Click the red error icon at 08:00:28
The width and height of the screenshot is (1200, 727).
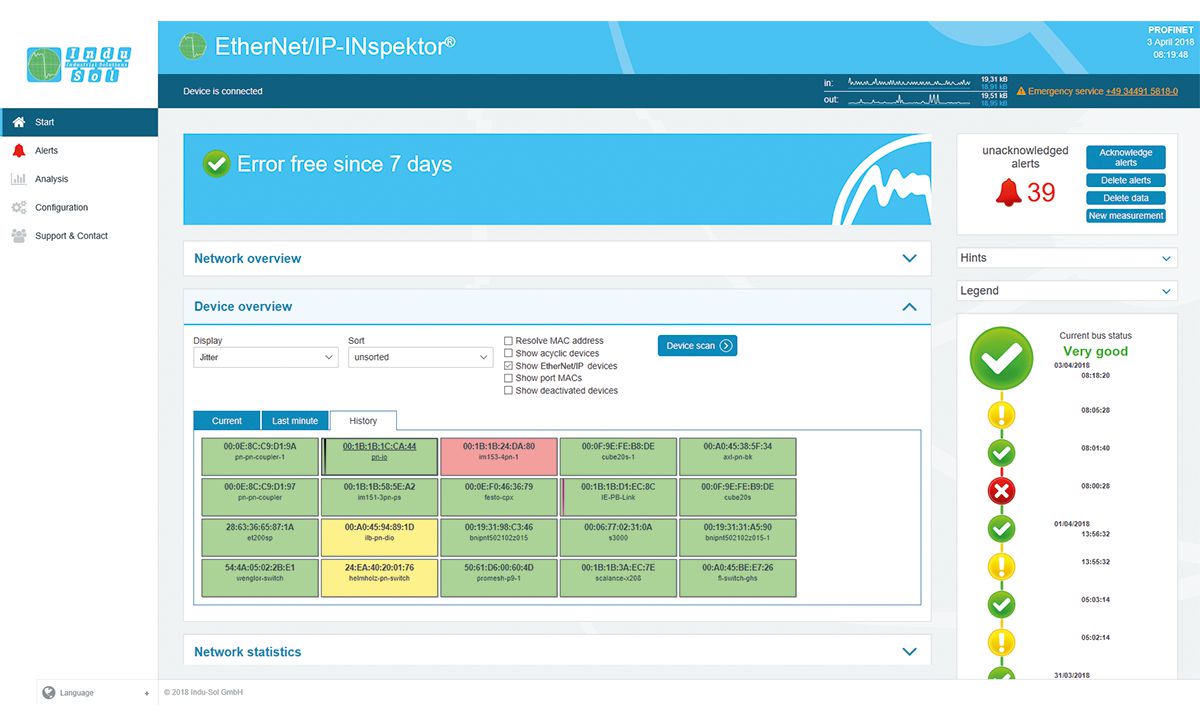[x=1001, y=491]
